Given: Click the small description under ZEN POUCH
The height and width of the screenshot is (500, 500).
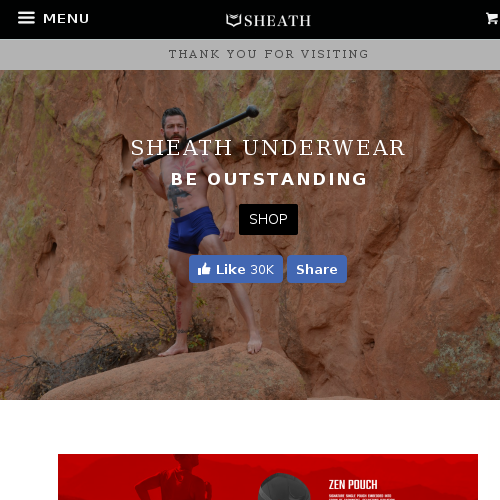Looking at the screenshot, I should tap(361, 497).
